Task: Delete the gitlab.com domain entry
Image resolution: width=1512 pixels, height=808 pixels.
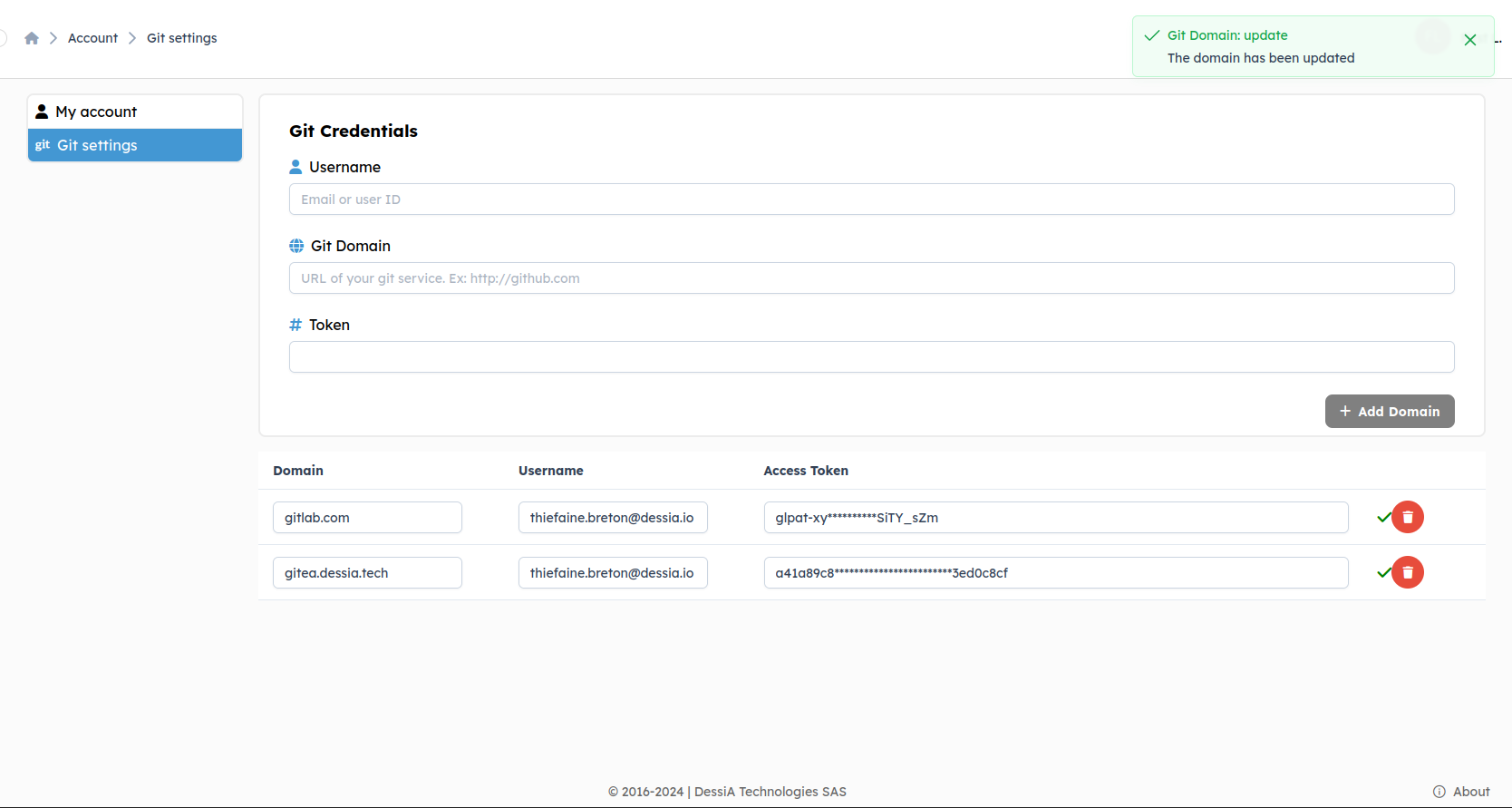Action: point(1408,517)
